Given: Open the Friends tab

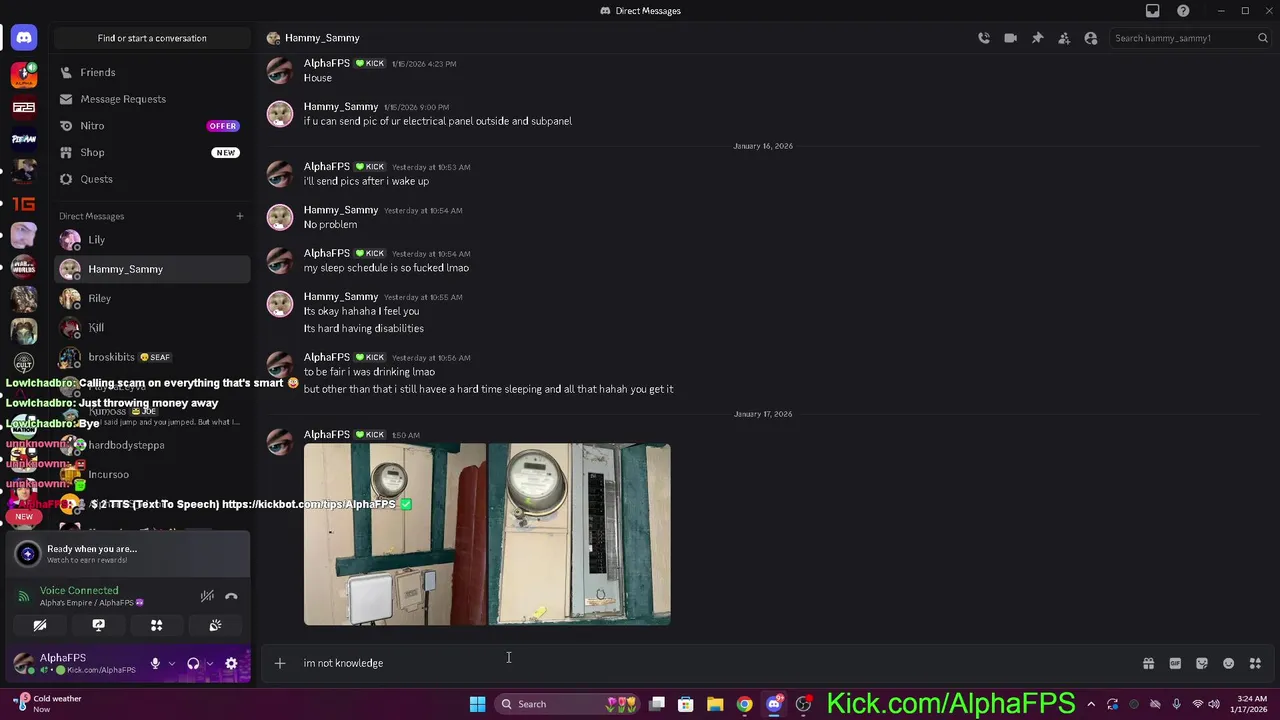Looking at the screenshot, I should pos(152,72).
